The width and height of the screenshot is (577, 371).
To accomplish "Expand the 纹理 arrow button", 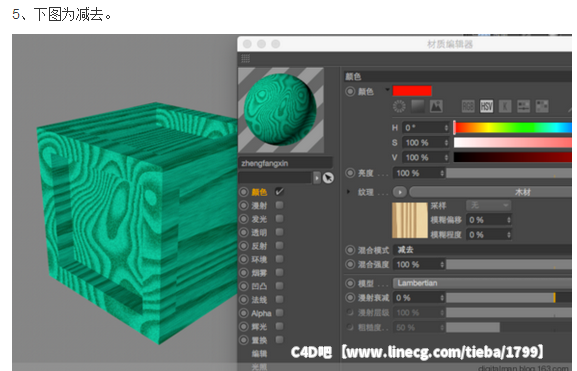I will click(400, 192).
